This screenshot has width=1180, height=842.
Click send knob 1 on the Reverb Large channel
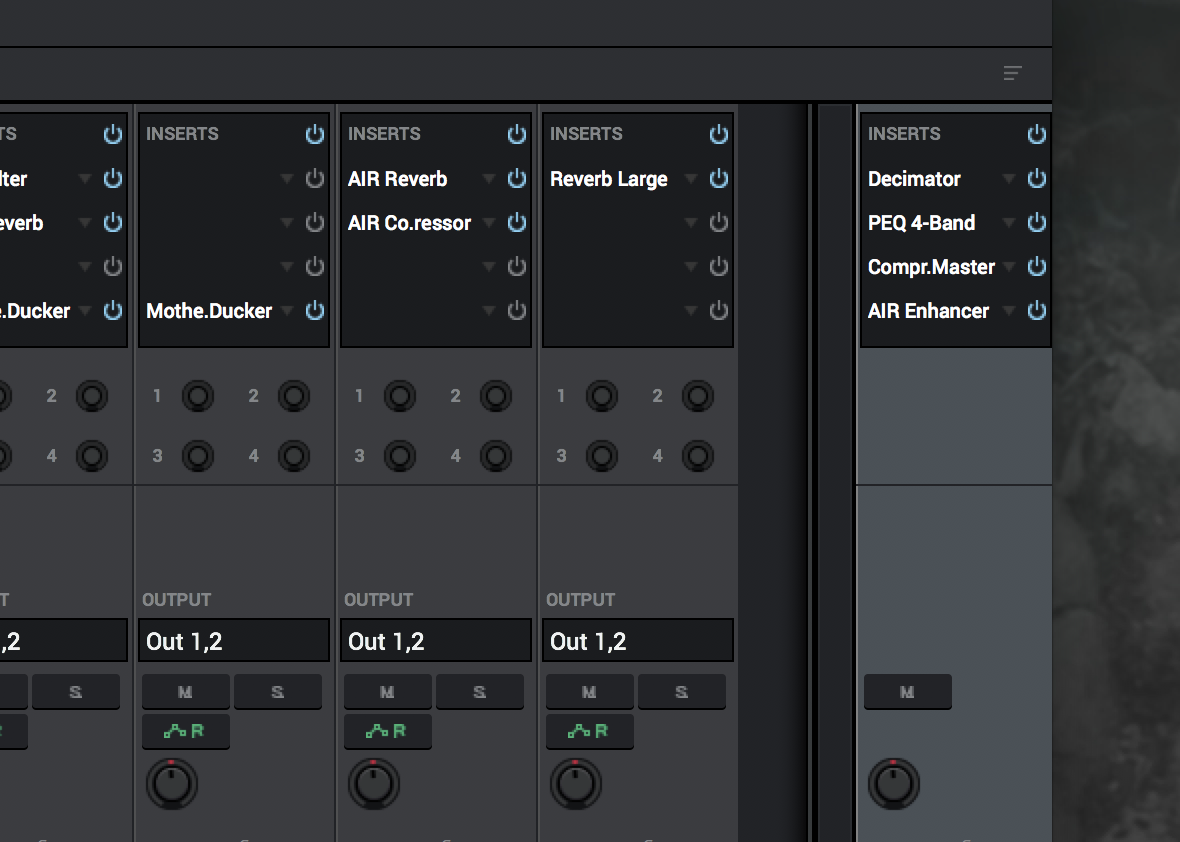coord(601,397)
